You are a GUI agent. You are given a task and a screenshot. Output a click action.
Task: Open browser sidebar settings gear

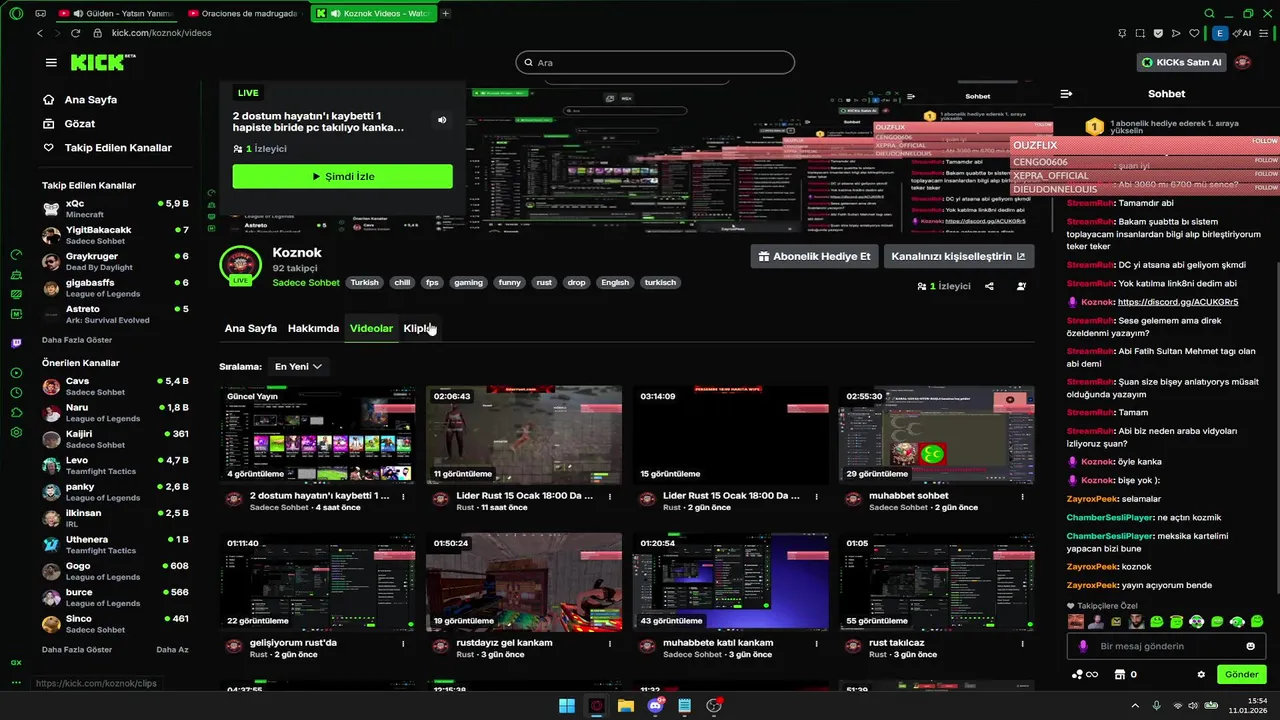tap(16, 432)
